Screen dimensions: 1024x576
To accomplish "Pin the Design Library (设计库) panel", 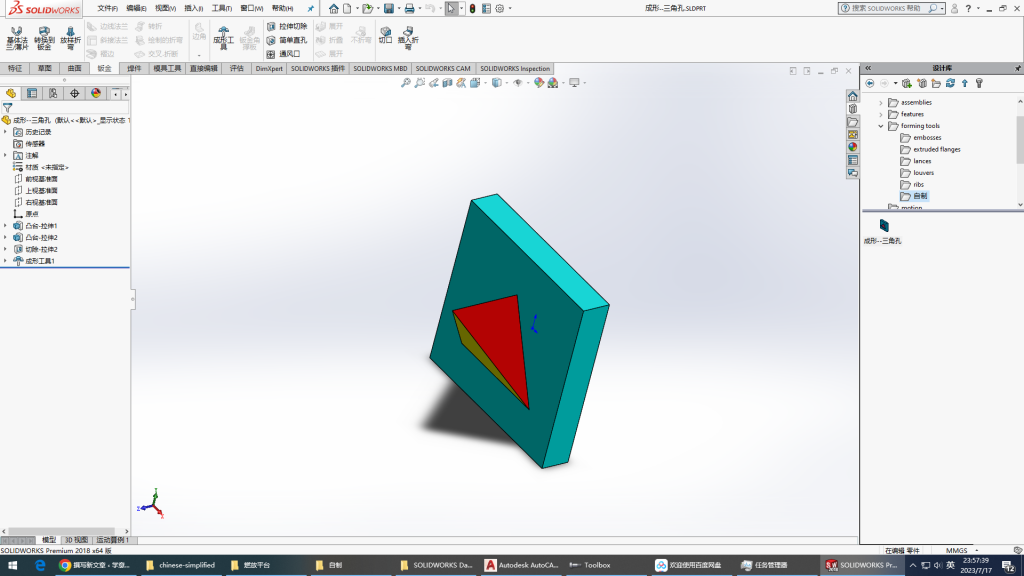I will point(1015,68).
